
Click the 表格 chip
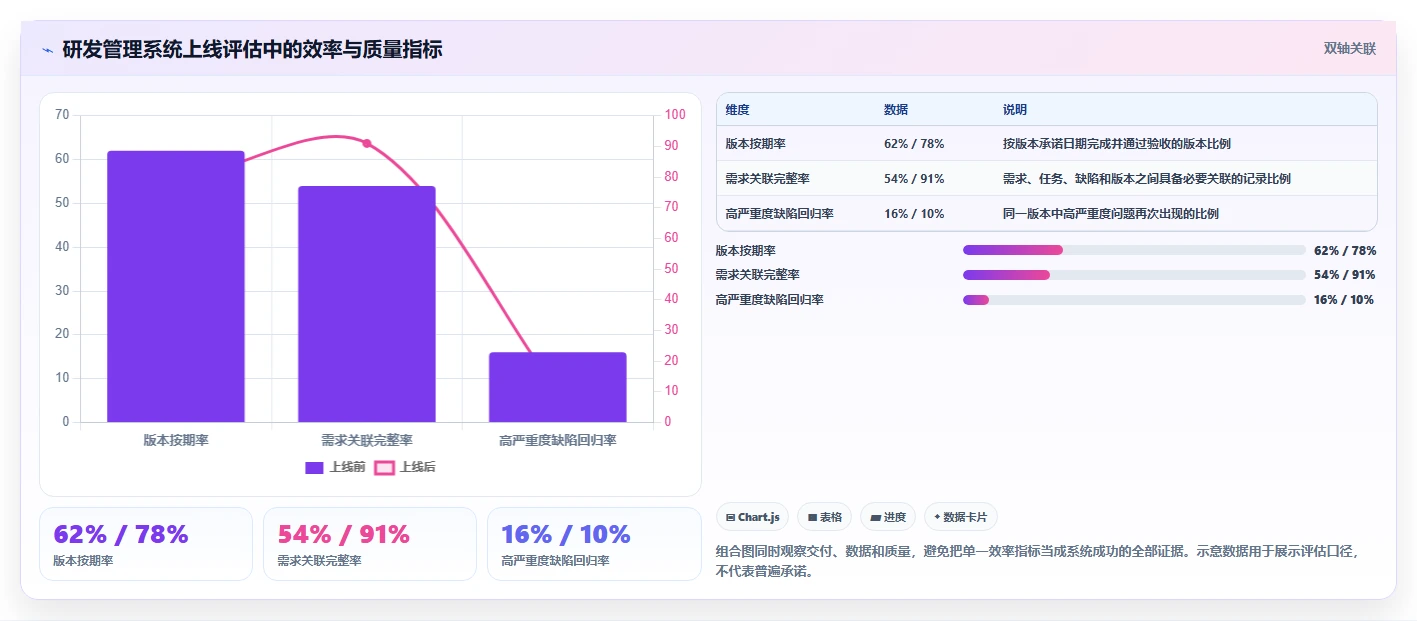tap(825, 517)
